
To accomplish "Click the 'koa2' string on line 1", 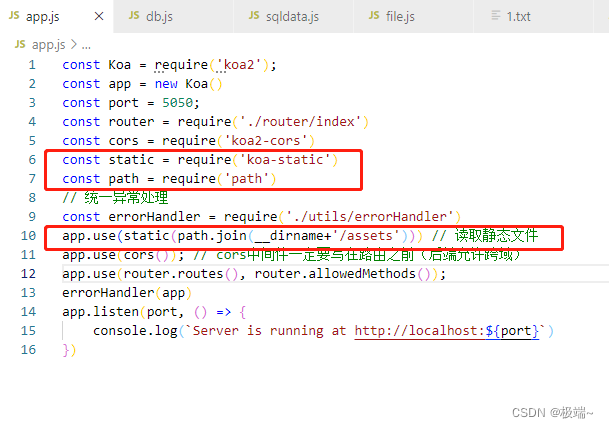I will (x=239, y=64).
